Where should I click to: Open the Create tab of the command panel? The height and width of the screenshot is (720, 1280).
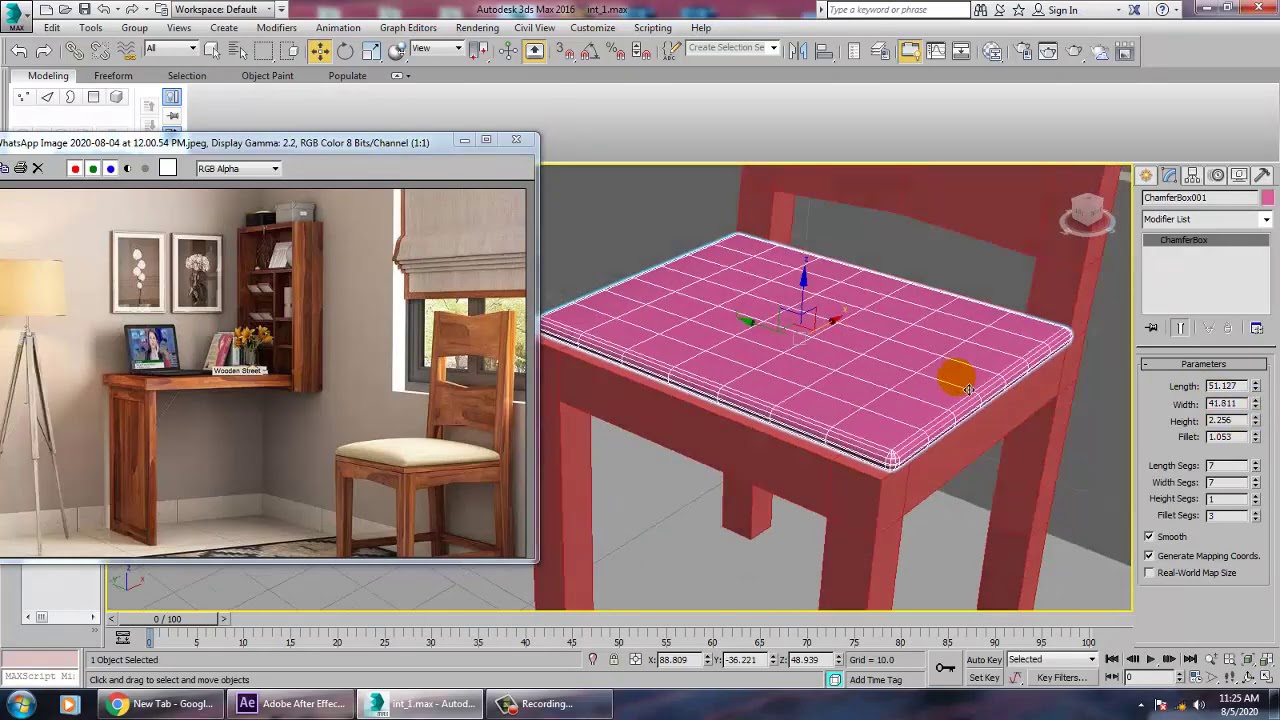click(1146, 176)
